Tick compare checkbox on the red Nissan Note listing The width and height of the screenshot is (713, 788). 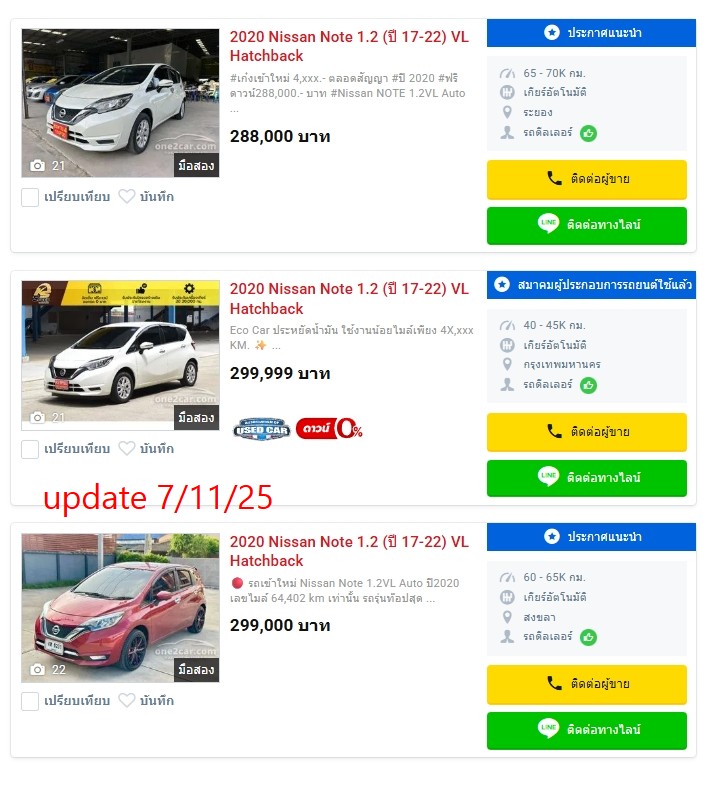pos(30,701)
